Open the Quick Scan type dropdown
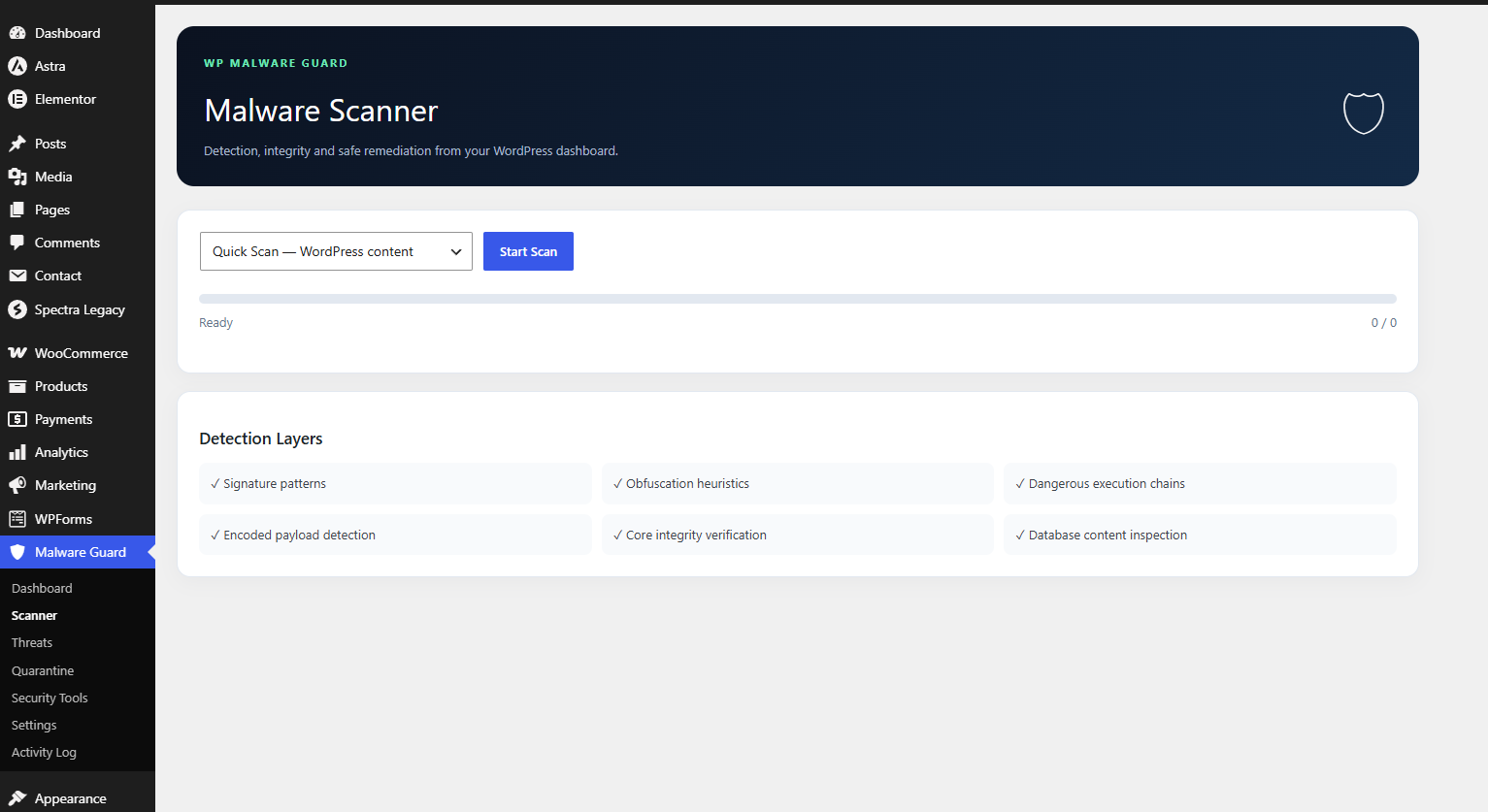The height and width of the screenshot is (812, 1488). click(336, 251)
